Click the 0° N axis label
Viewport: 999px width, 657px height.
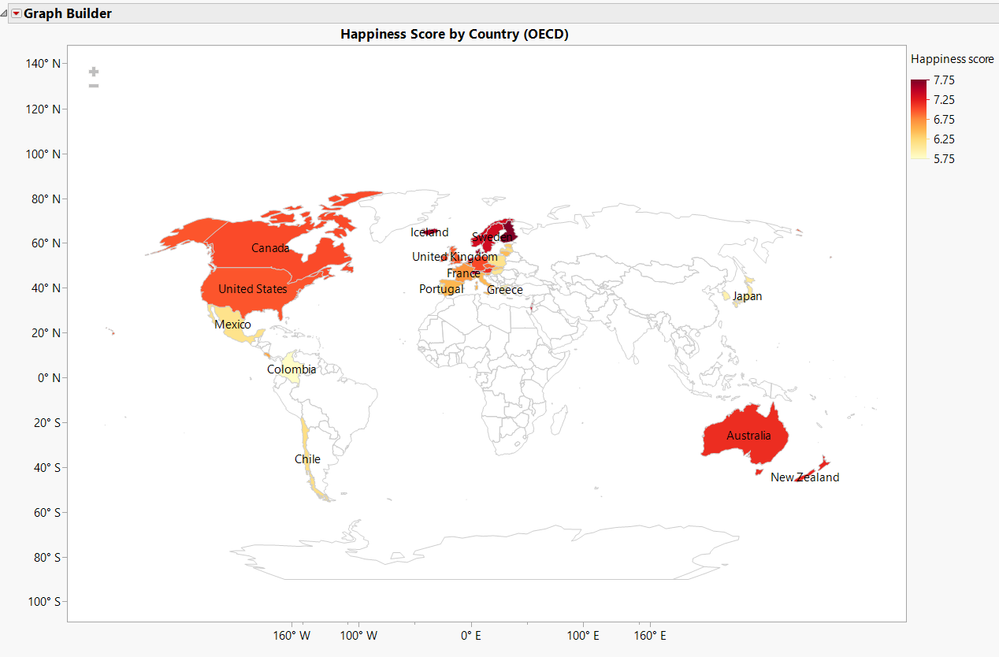pyautogui.click(x=49, y=378)
